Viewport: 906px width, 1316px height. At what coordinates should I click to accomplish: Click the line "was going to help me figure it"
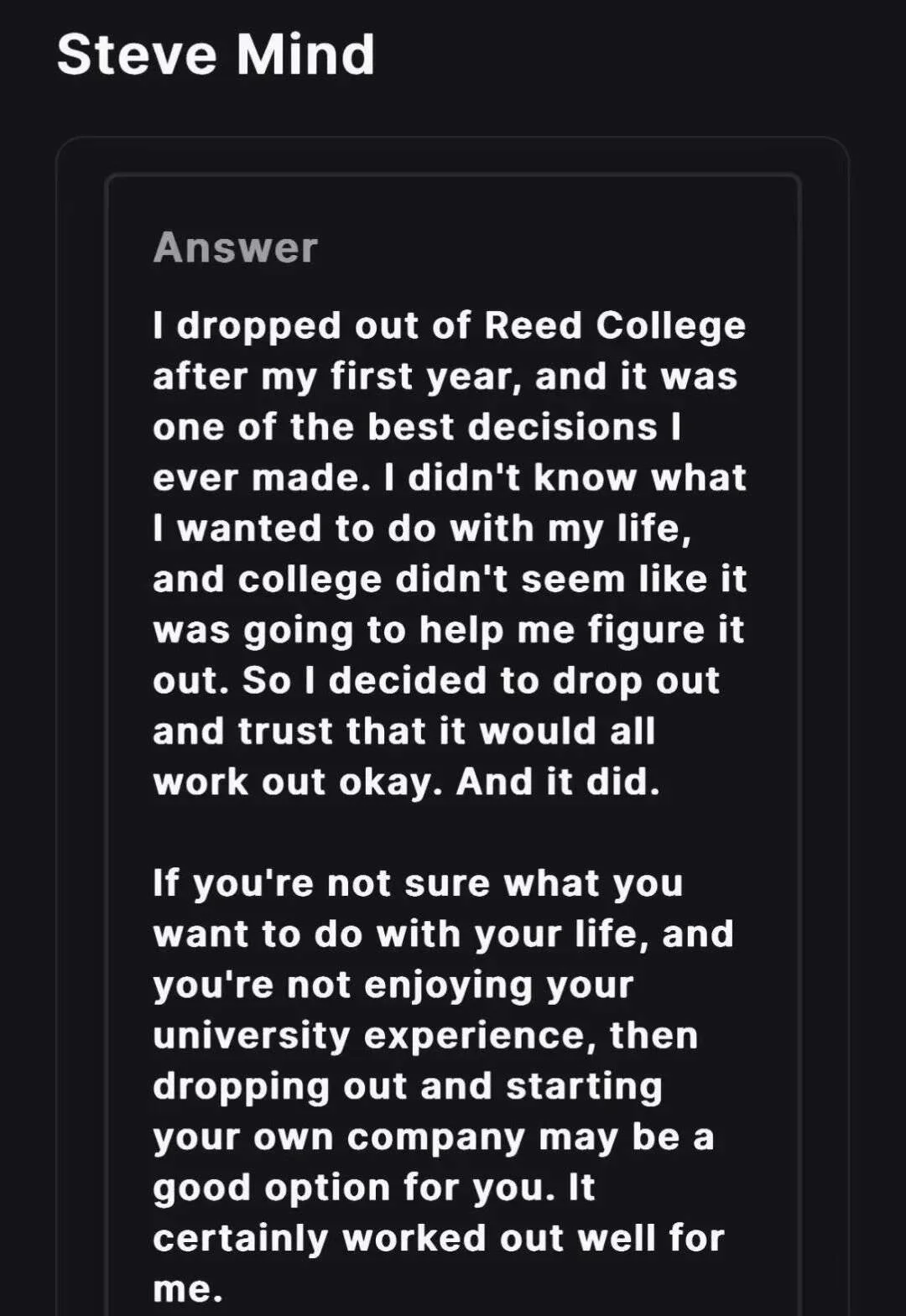449,630
